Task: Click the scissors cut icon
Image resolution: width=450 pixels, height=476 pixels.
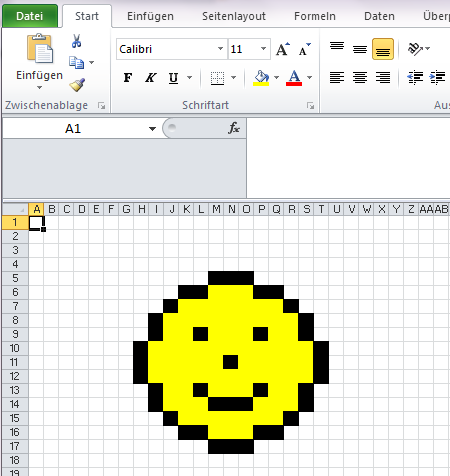Action: [76, 41]
